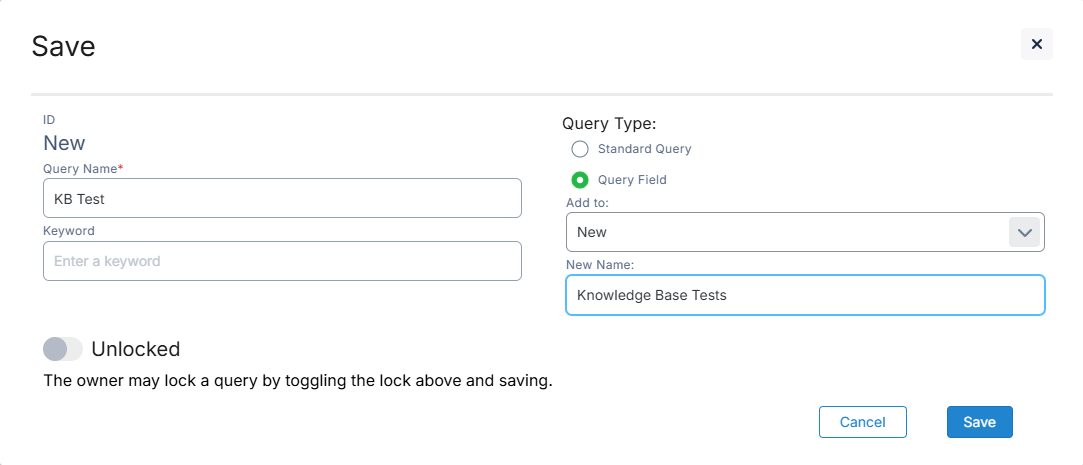Click the Query Field option label text
1083x465 pixels.
(x=632, y=180)
